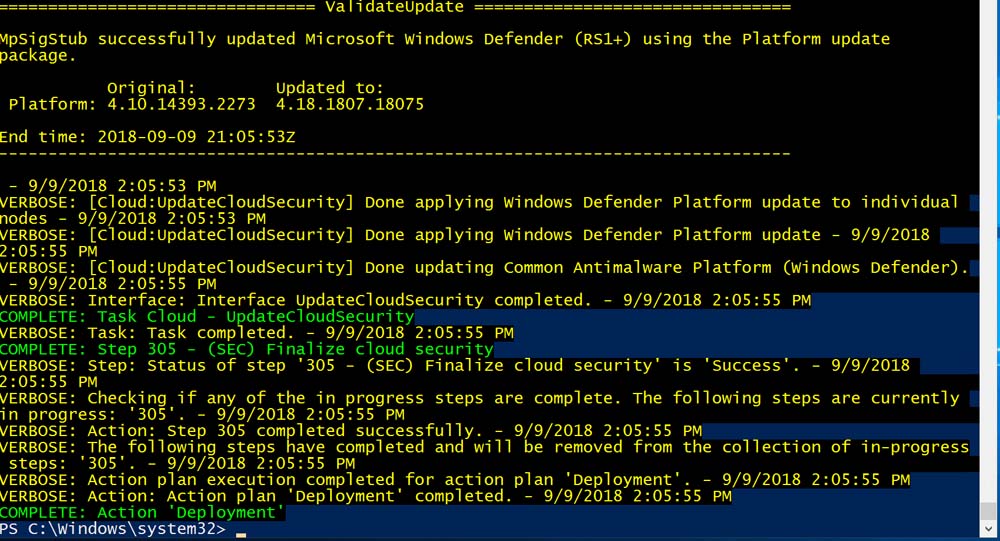The height and width of the screenshot is (541, 1000).
Task: Click "Done updating Common Antimalware Platform" line
Action: [485, 267]
